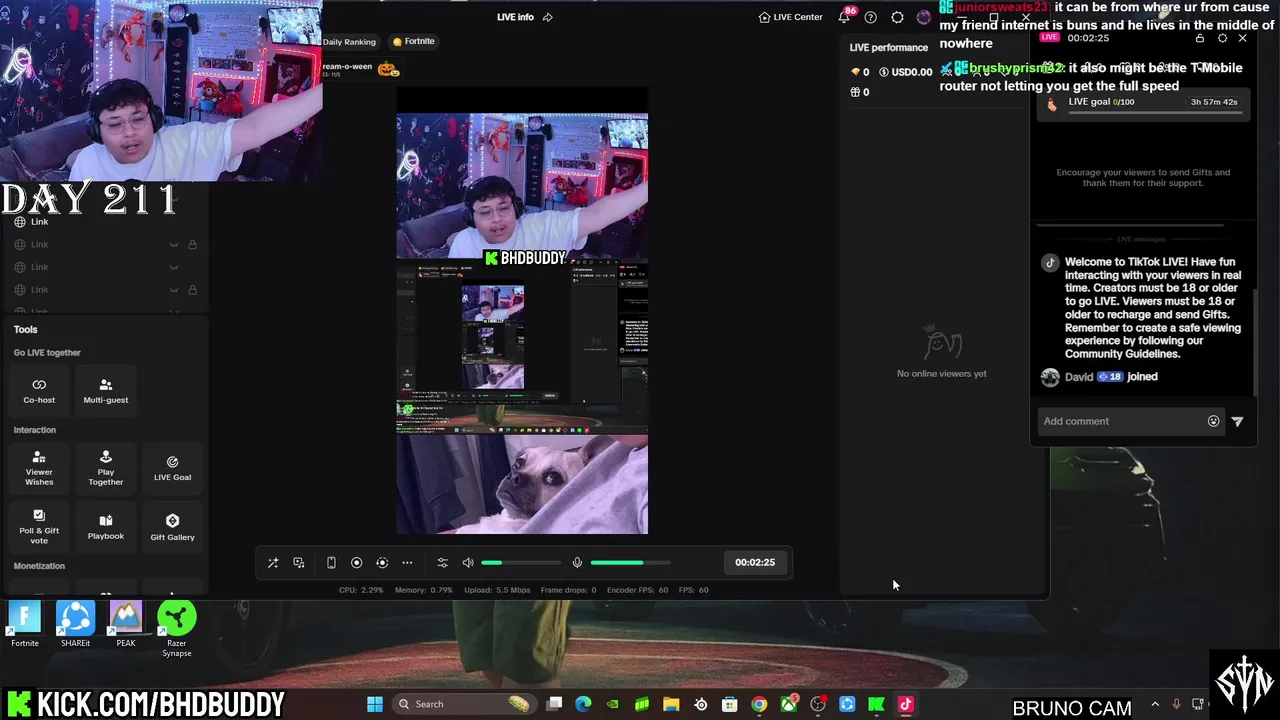Open the LIVE Goal tool tile

coord(172,469)
